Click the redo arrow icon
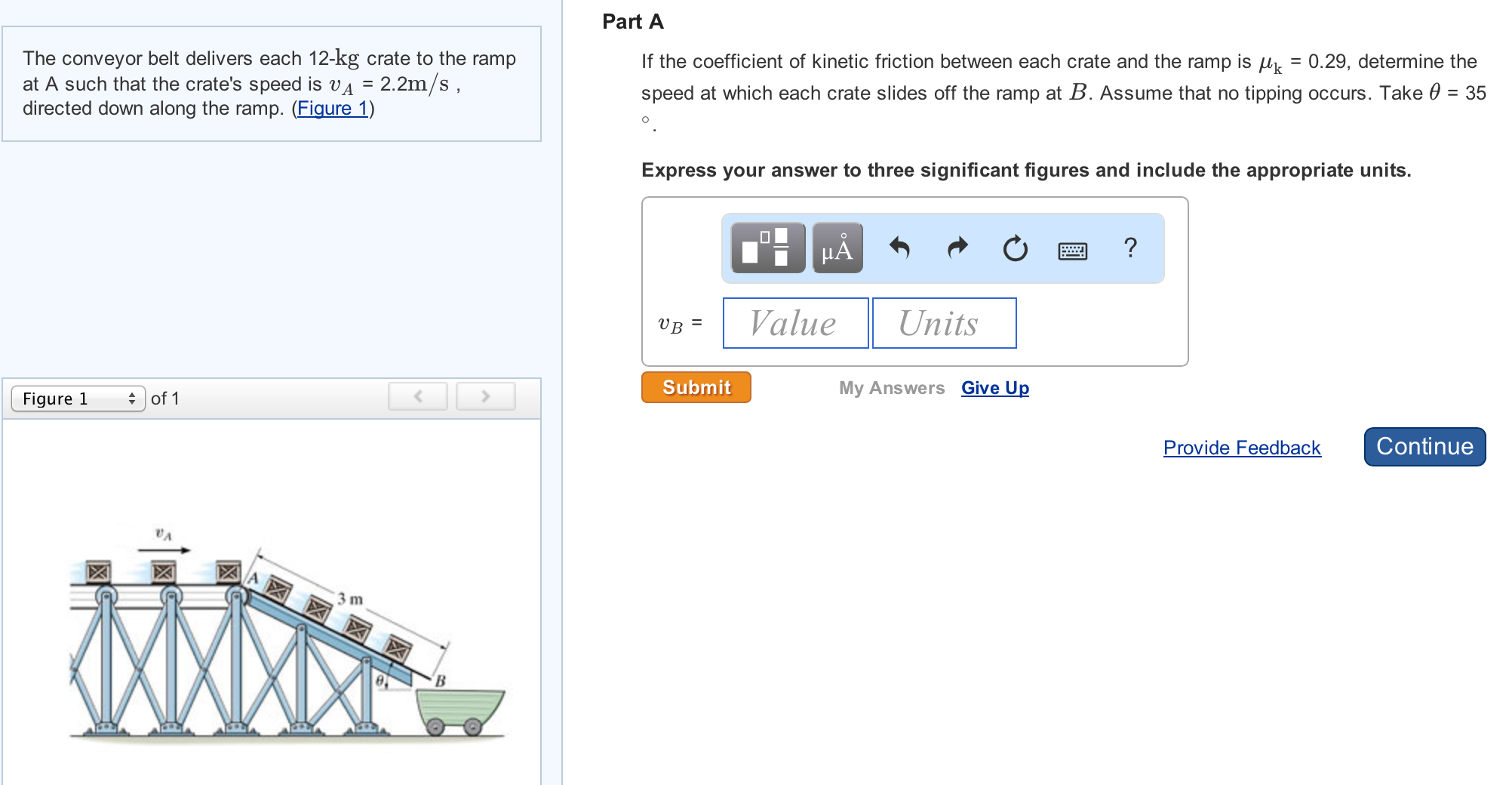1512x785 pixels. pyautogui.click(x=957, y=248)
